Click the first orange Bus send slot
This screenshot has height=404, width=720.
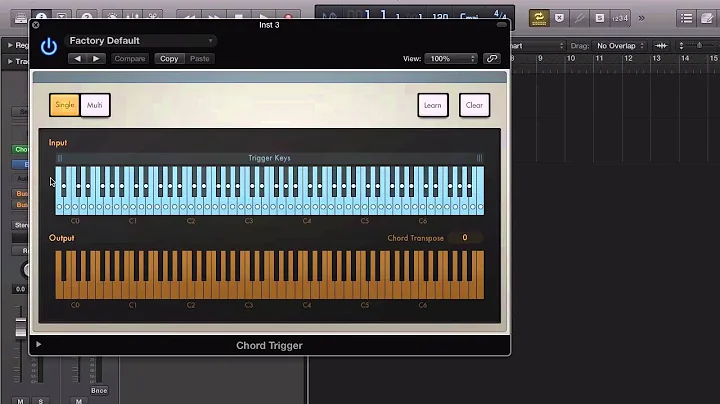click(x=21, y=194)
